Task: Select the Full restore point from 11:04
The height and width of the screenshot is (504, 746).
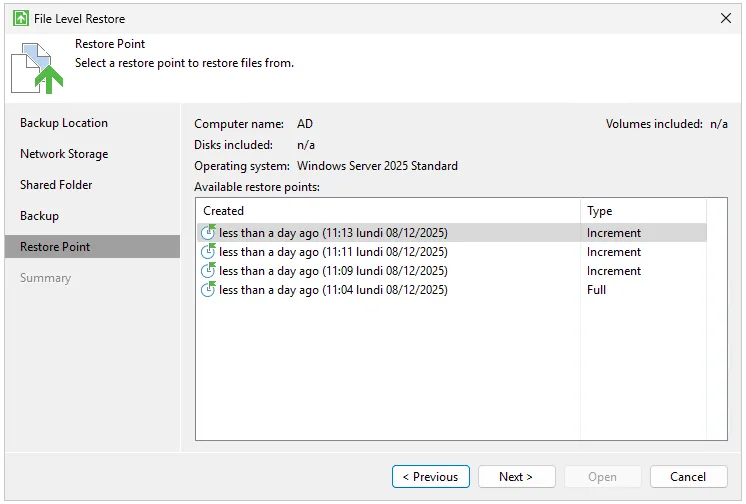Action: pos(333,290)
